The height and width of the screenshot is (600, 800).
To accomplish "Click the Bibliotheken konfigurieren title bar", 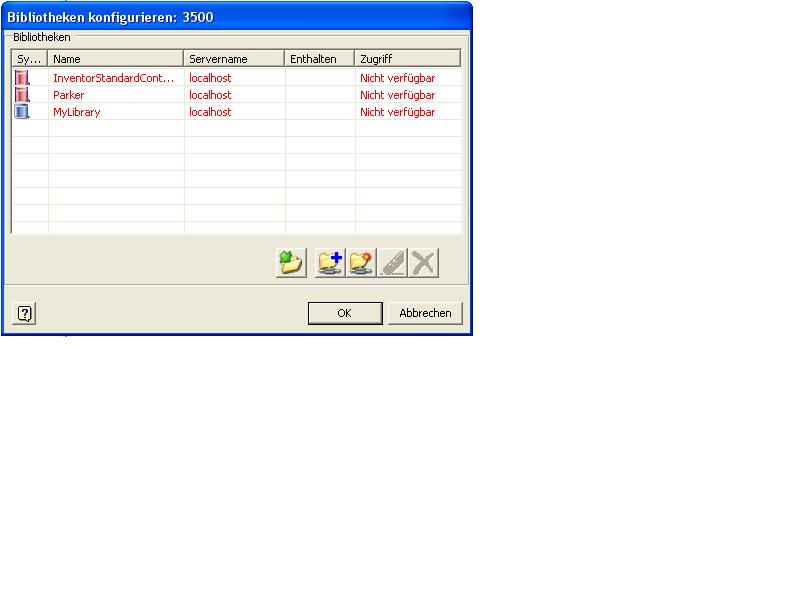I will click(237, 17).
